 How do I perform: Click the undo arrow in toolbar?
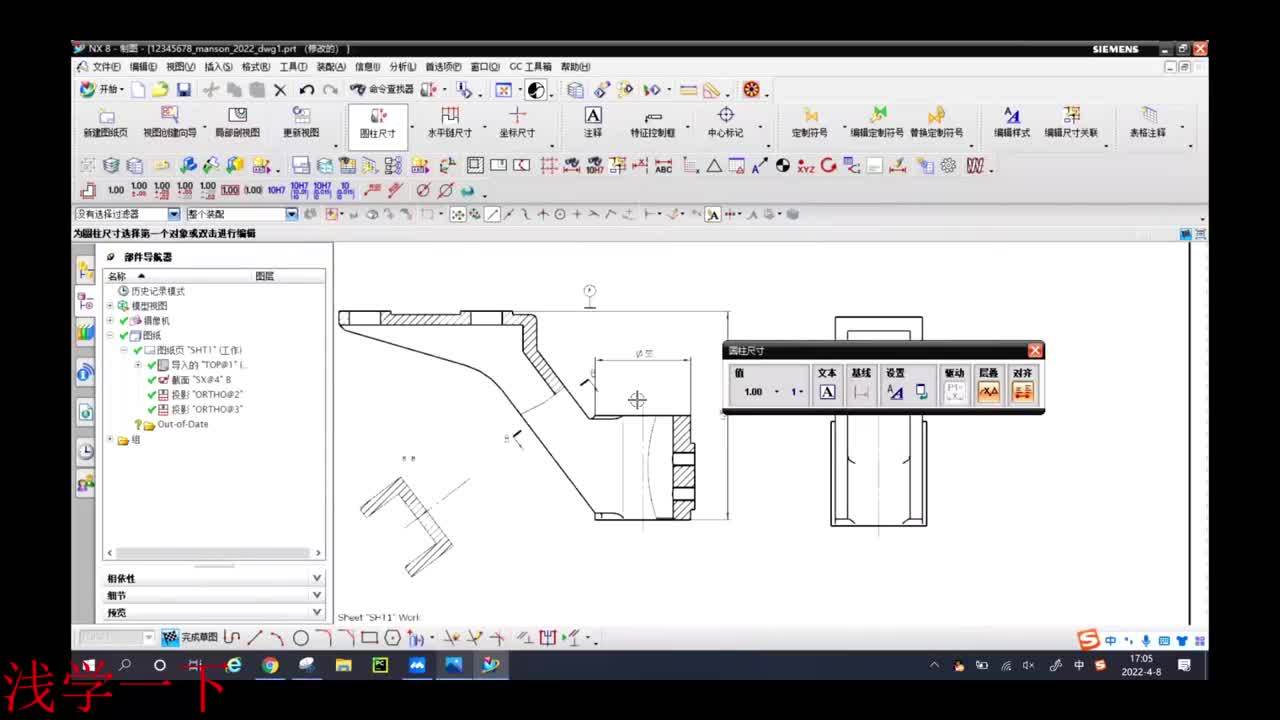click(x=307, y=90)
